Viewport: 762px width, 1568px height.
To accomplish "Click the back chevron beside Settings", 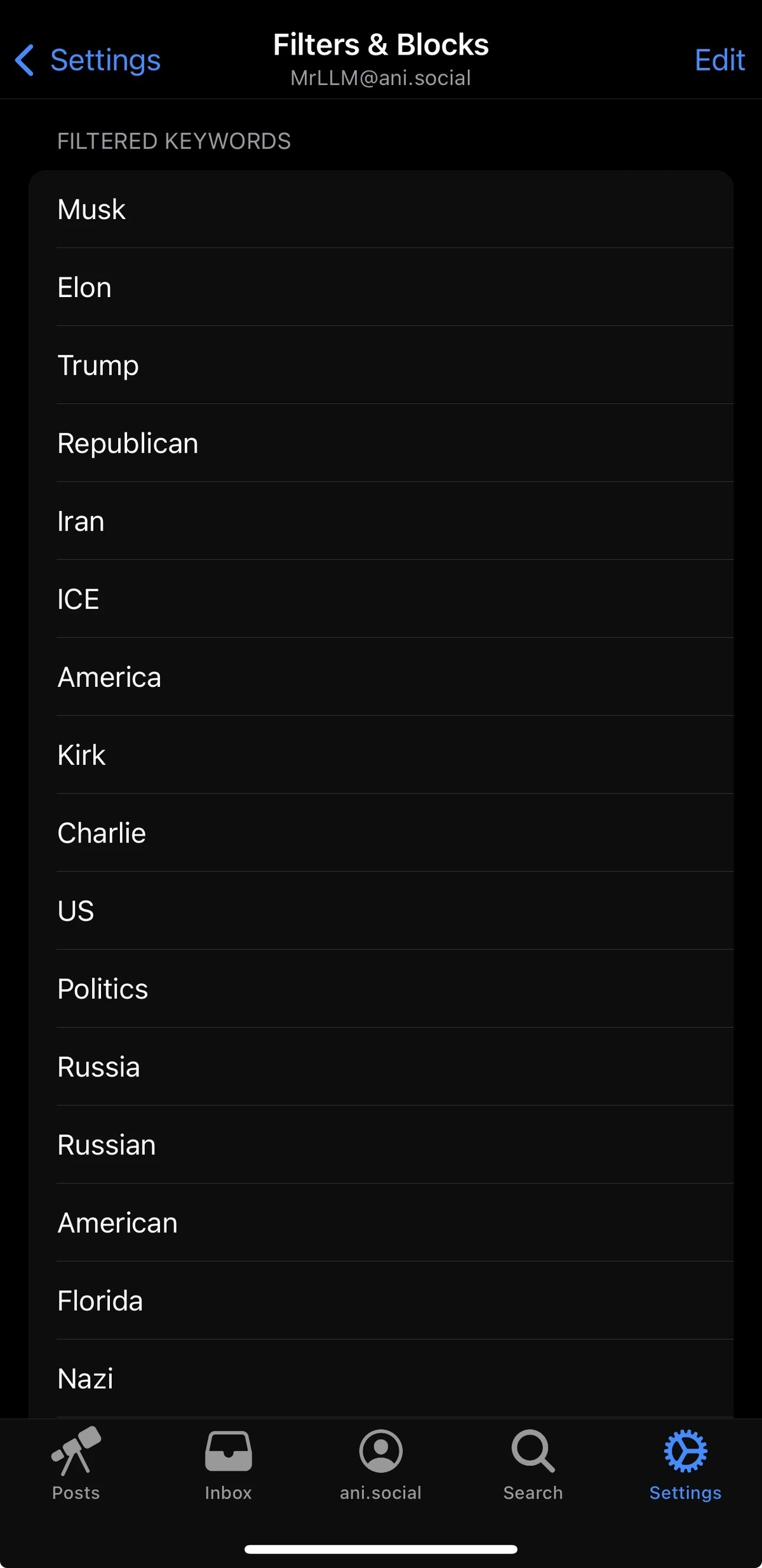I will pyautogui.click(x=24, y=60).
